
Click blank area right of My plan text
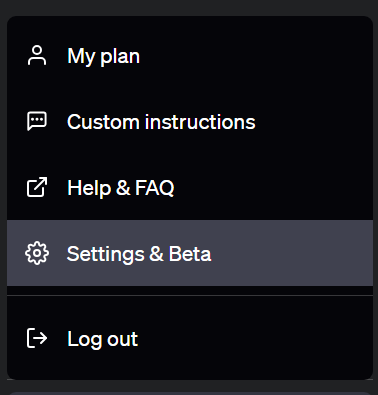(256, 55)
